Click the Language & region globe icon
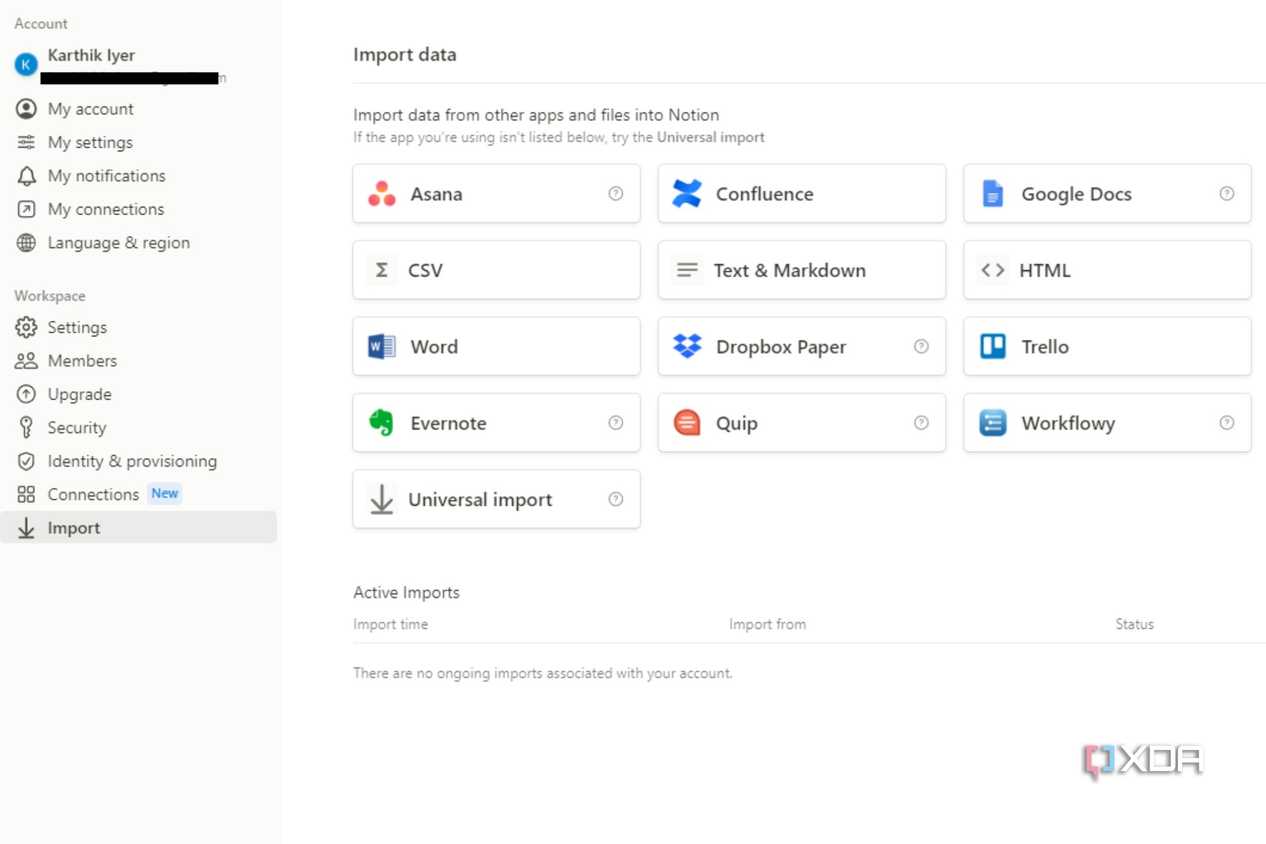 (x=26, y=243)
